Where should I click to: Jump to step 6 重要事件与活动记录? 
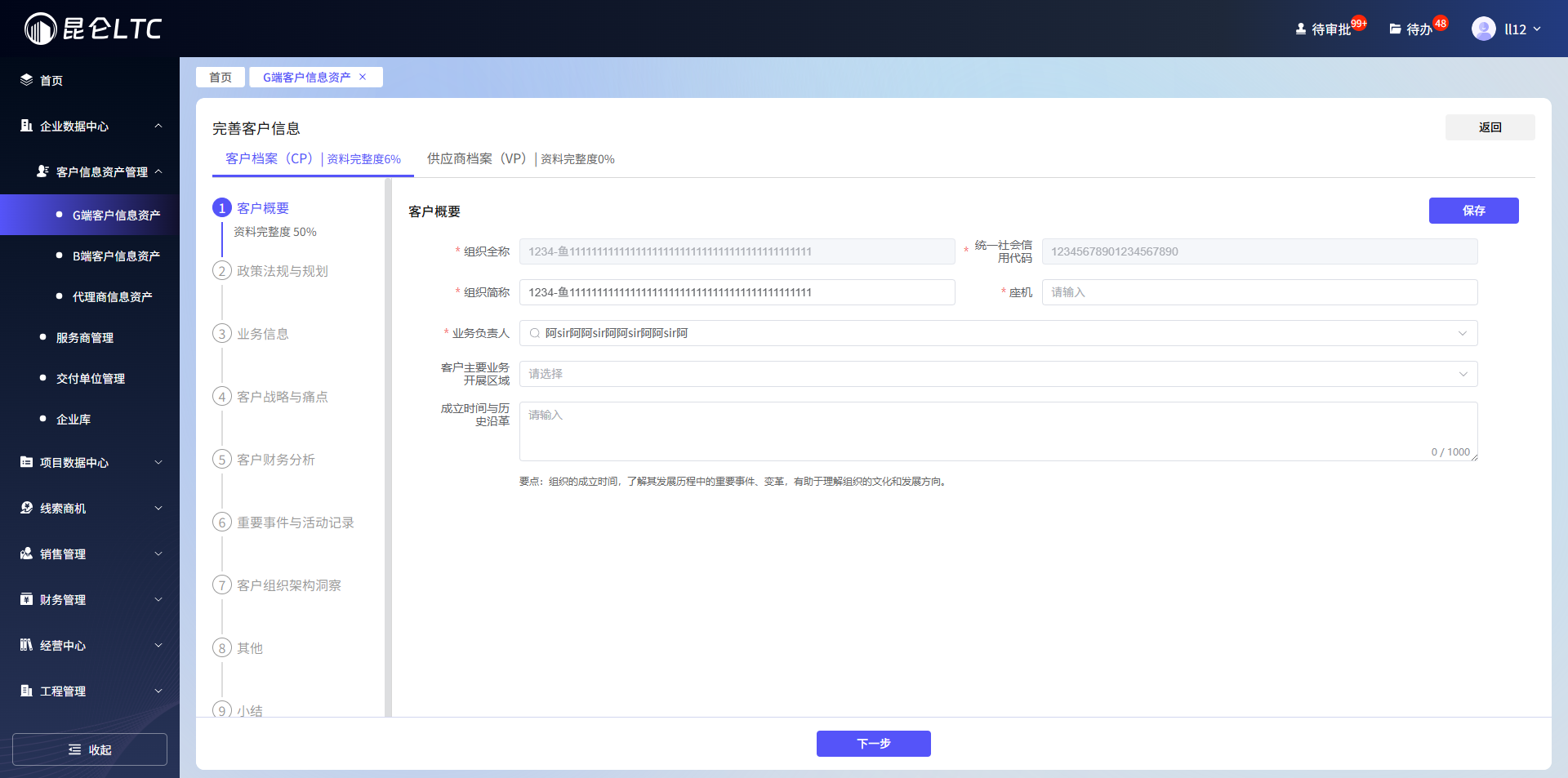(x=295, y=522)
